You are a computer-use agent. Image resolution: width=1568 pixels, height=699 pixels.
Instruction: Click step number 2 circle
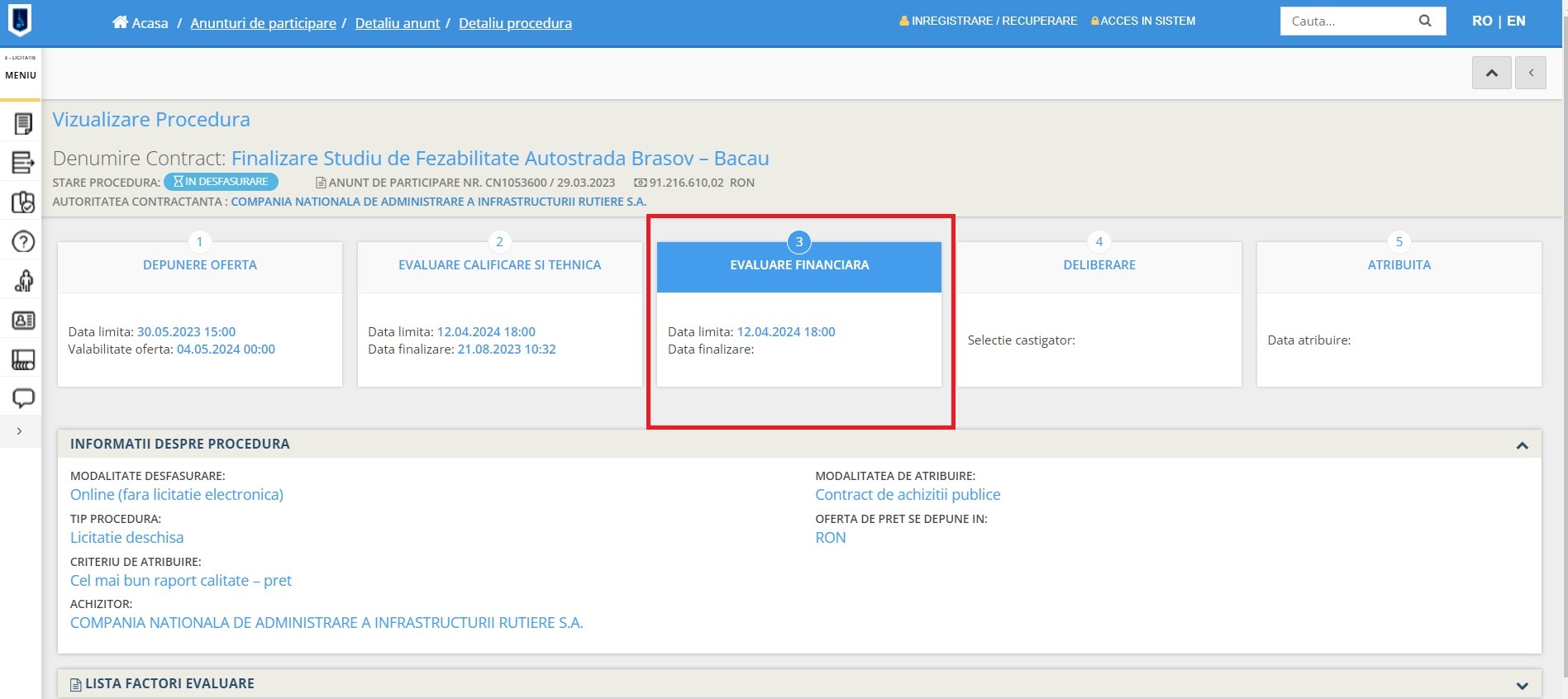499,241
